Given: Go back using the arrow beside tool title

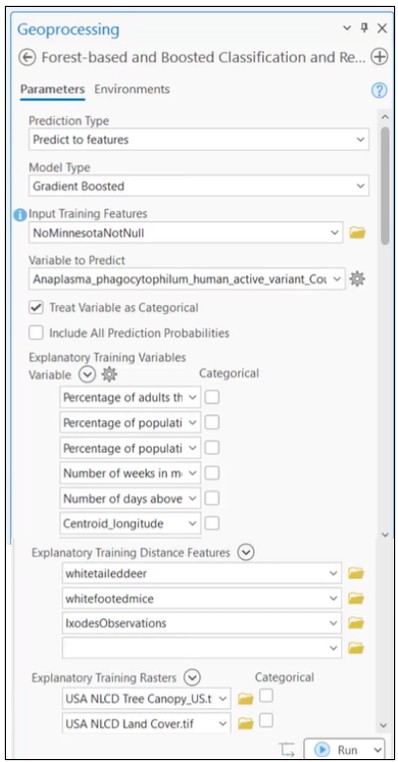Looking at the screenshot, I should [x=27, y=57].
